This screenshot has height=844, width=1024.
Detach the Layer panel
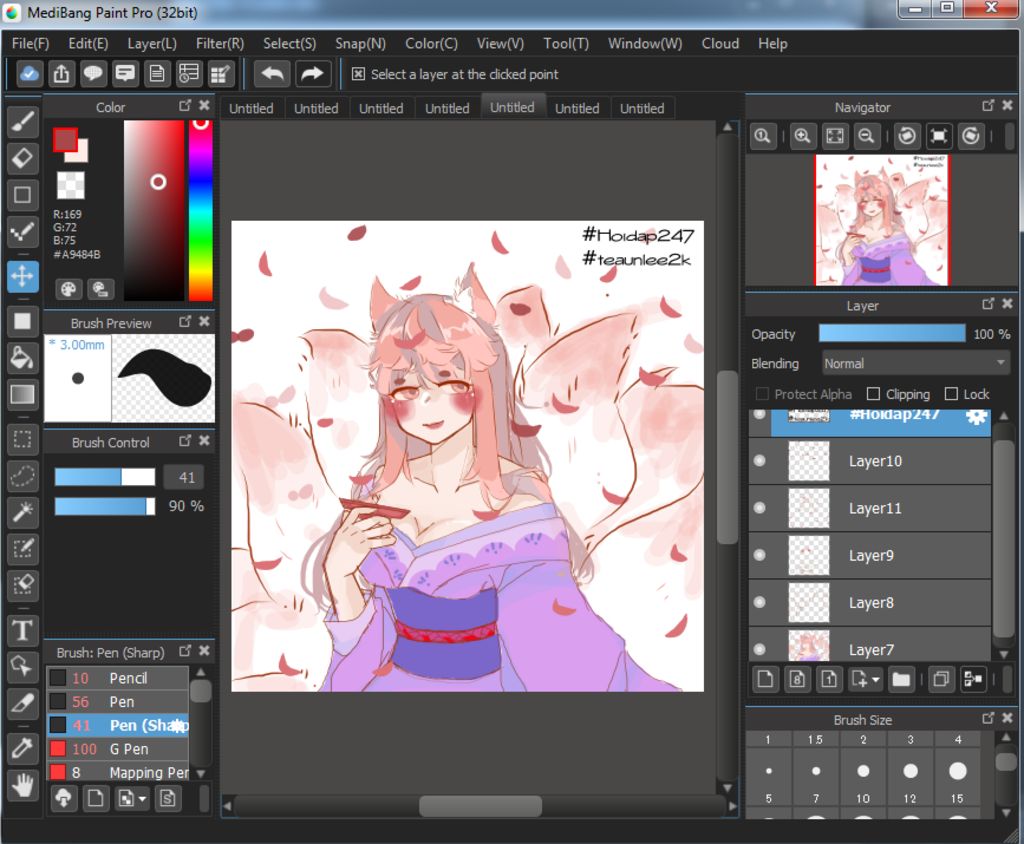pos(988,304)
